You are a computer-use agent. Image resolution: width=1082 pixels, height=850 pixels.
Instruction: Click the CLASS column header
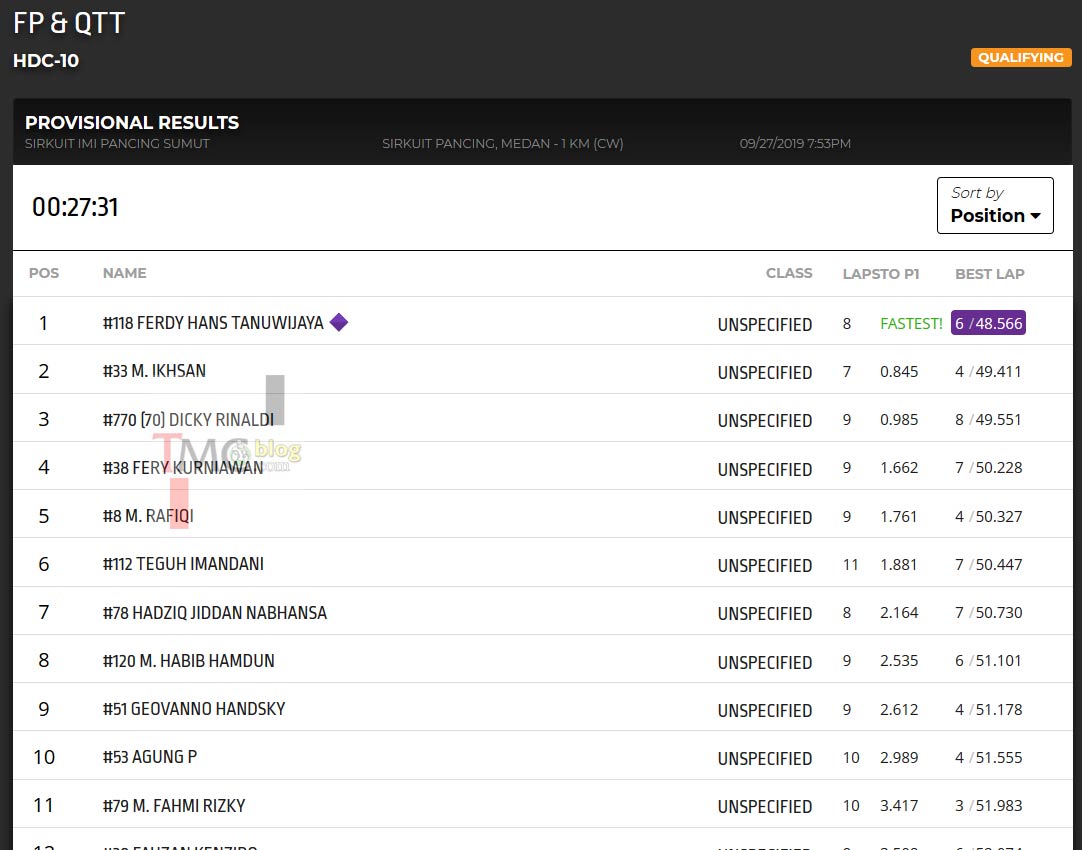(789, 273)
